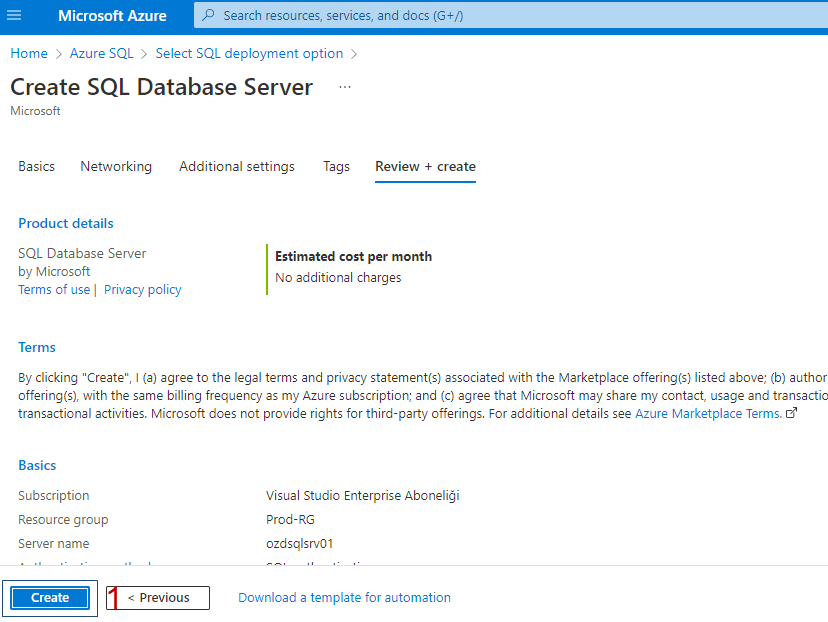View the Privacy policy link
The height and width of the screenshot is (622, 828).
point(143,289)
